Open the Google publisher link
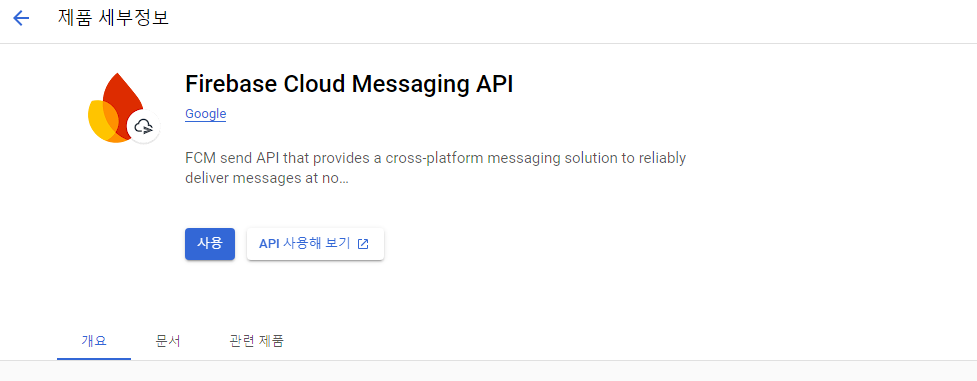The width and height of the screenshot is (977, 381). 206,114
